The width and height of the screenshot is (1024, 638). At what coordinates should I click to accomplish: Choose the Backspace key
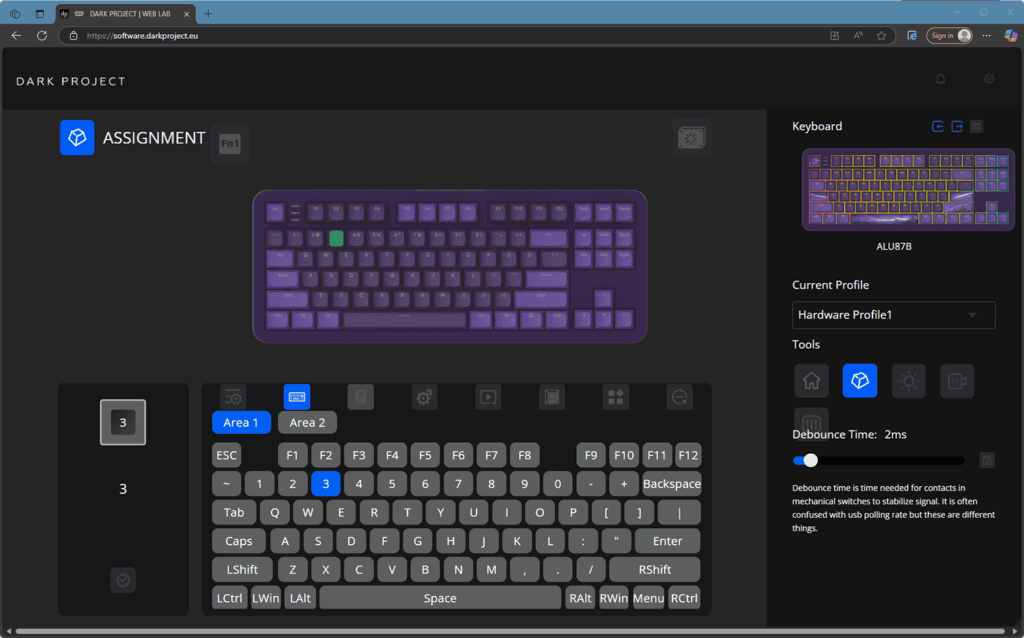tap(671, 484)
